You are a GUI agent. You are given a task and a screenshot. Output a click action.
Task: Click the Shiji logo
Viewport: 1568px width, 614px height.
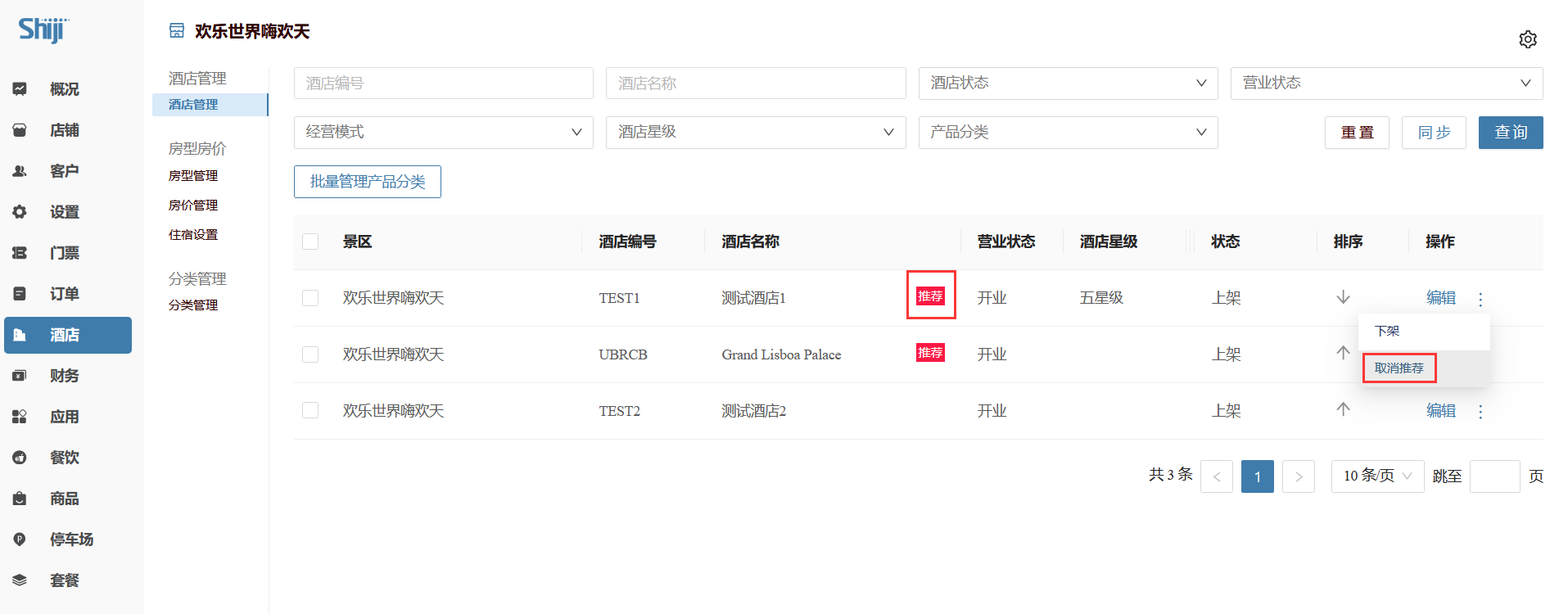[x=43, y=30]
